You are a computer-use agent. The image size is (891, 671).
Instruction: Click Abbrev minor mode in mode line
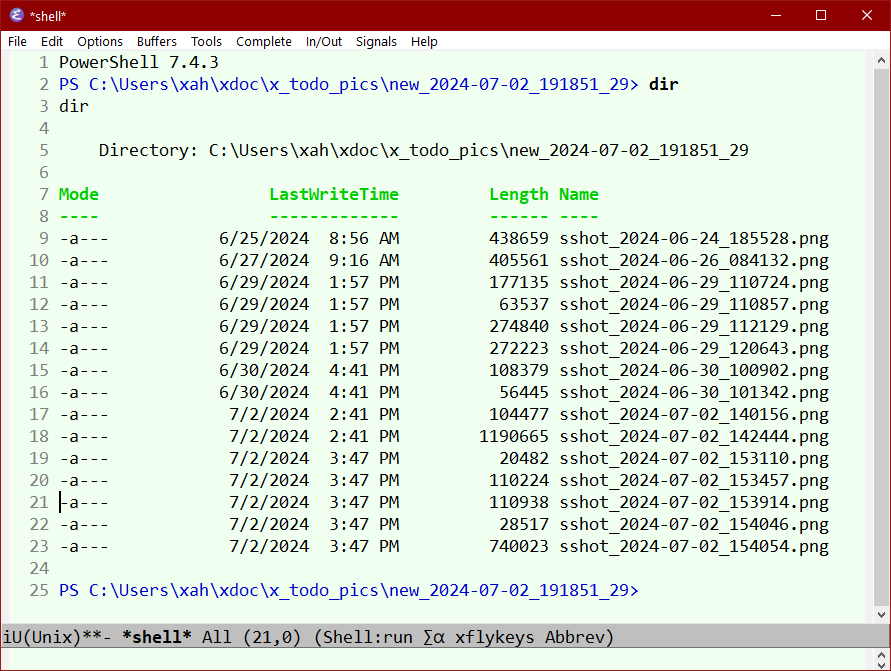574,637
